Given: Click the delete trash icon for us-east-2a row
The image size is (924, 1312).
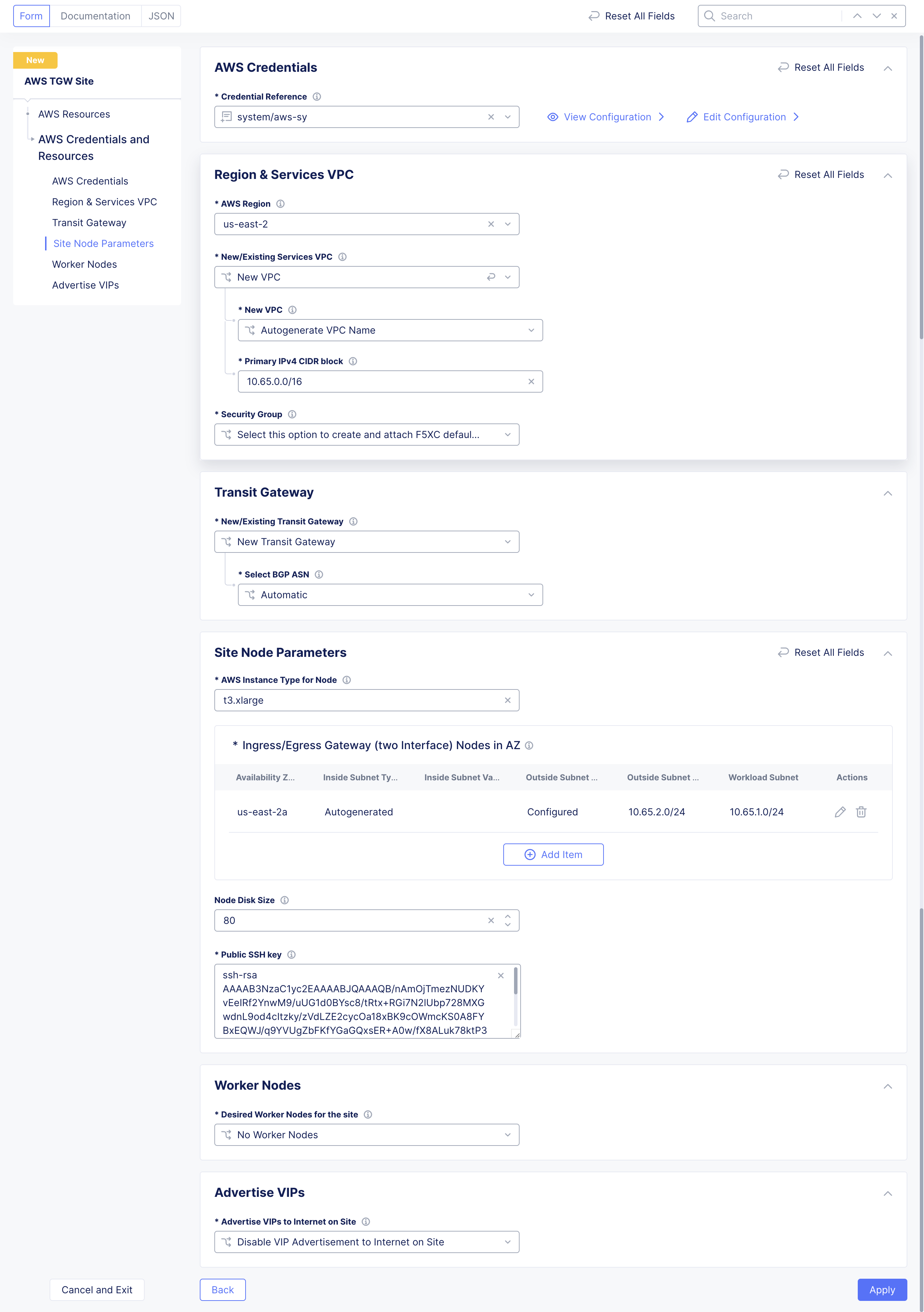Looking at the screenshot, I should pos(861,812).
